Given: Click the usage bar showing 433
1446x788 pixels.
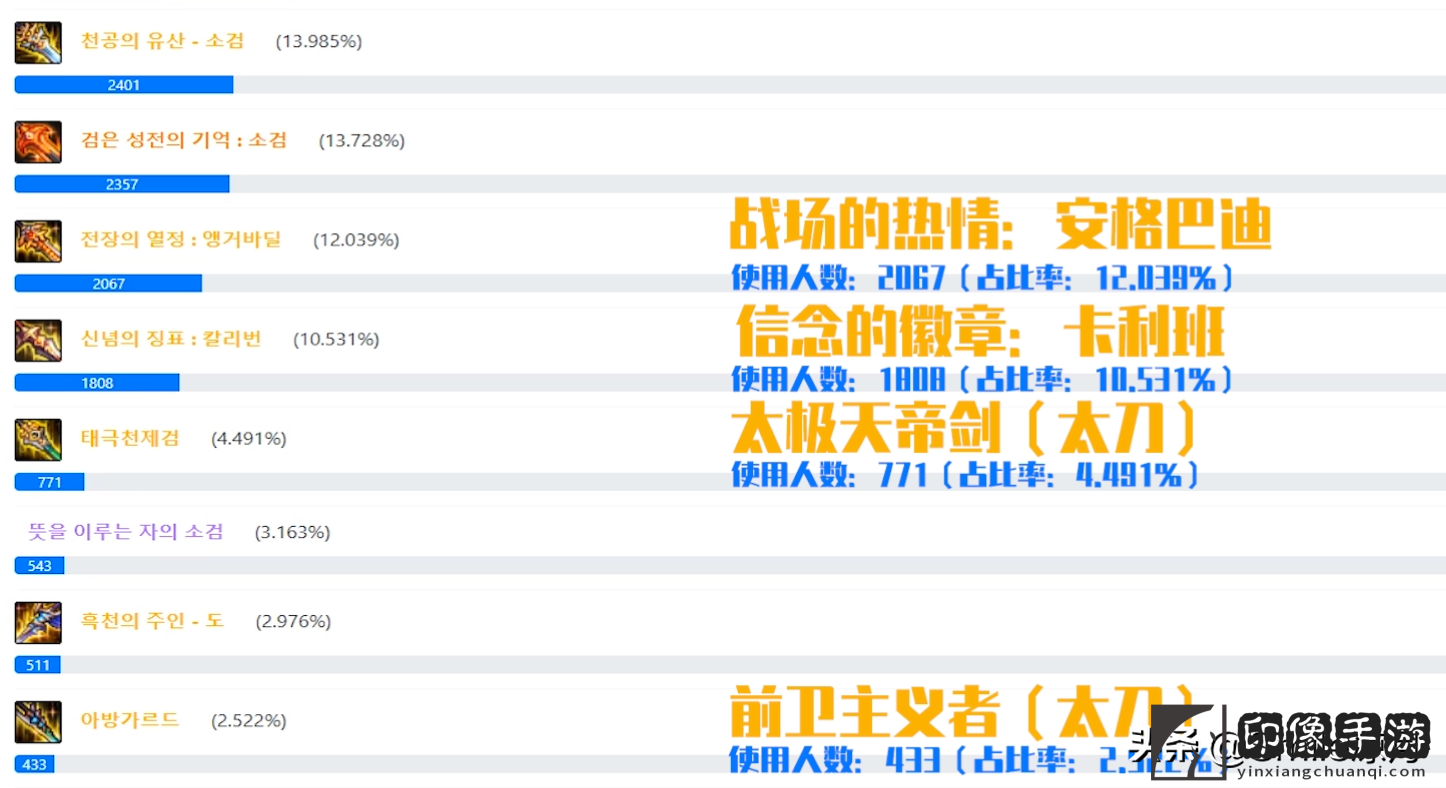Looking at the screenshot, I should click(34, 764).
